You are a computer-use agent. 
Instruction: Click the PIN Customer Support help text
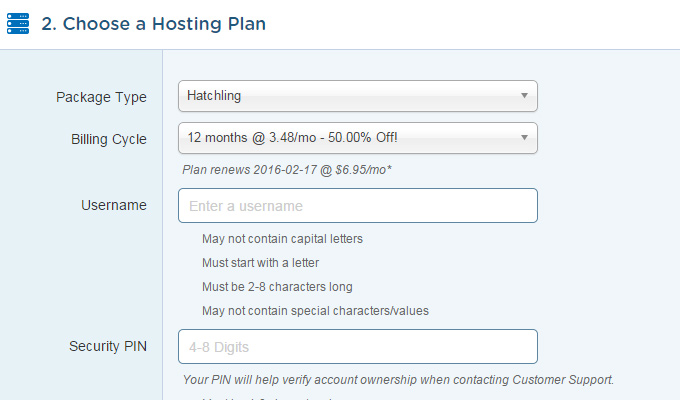(x=398, y=380)
